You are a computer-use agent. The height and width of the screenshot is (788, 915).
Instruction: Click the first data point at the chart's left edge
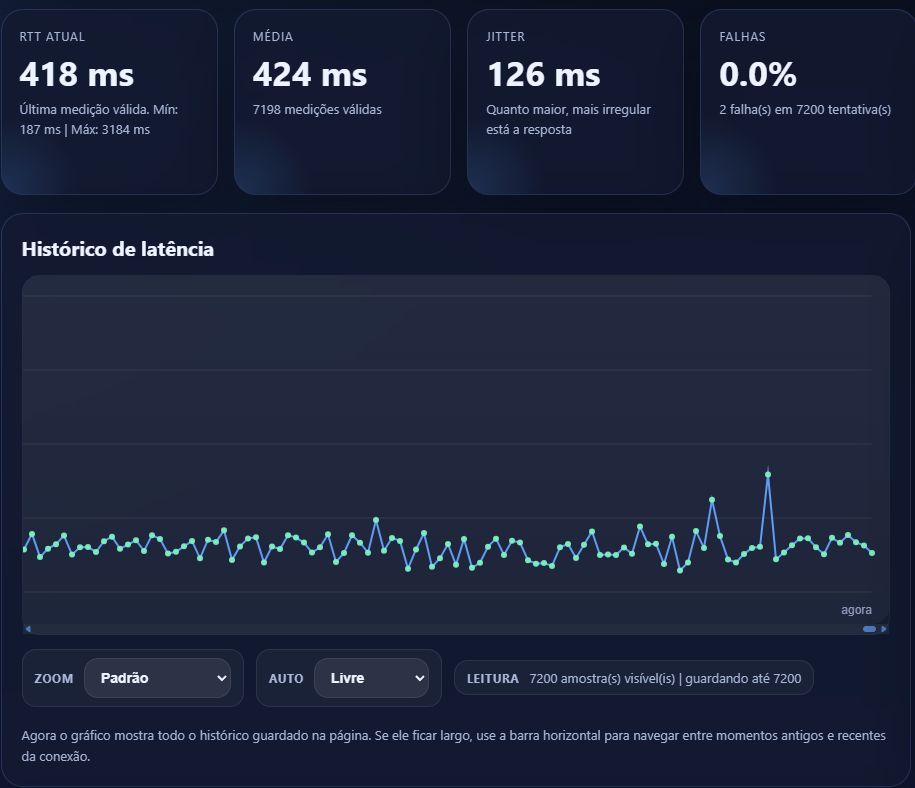[x=24, y=549]
